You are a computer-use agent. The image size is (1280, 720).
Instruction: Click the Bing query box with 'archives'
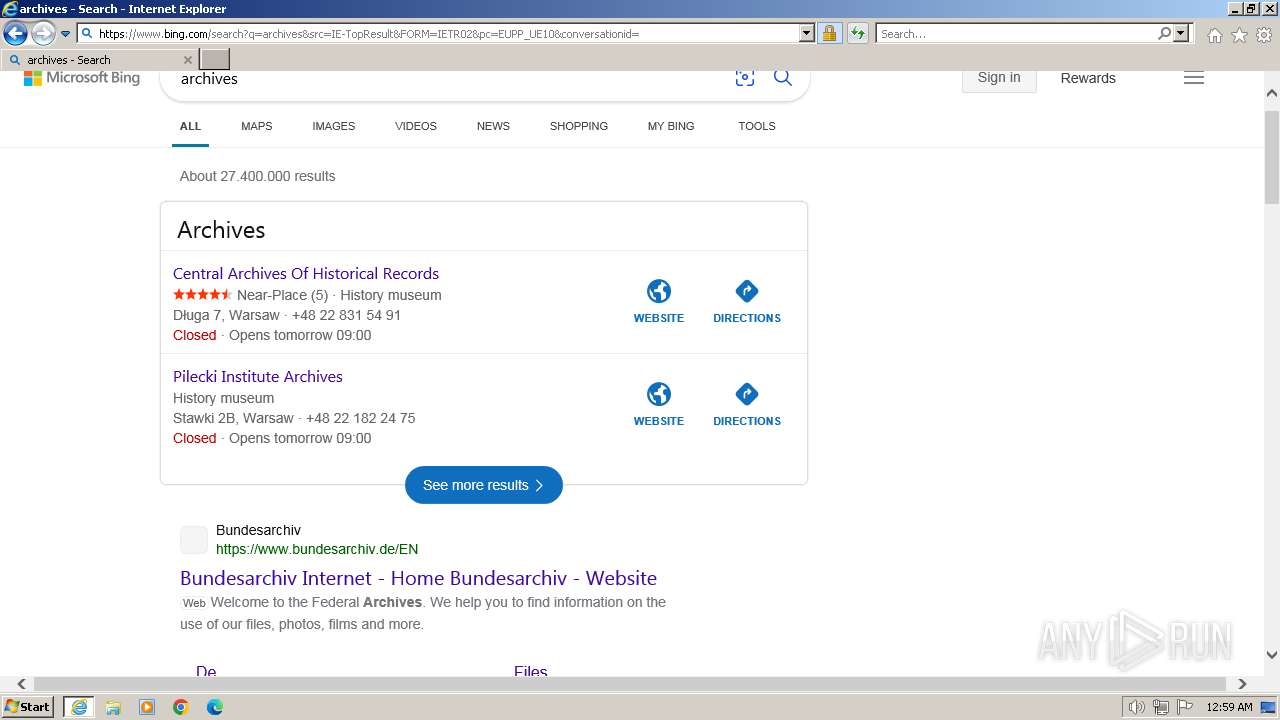450,79
